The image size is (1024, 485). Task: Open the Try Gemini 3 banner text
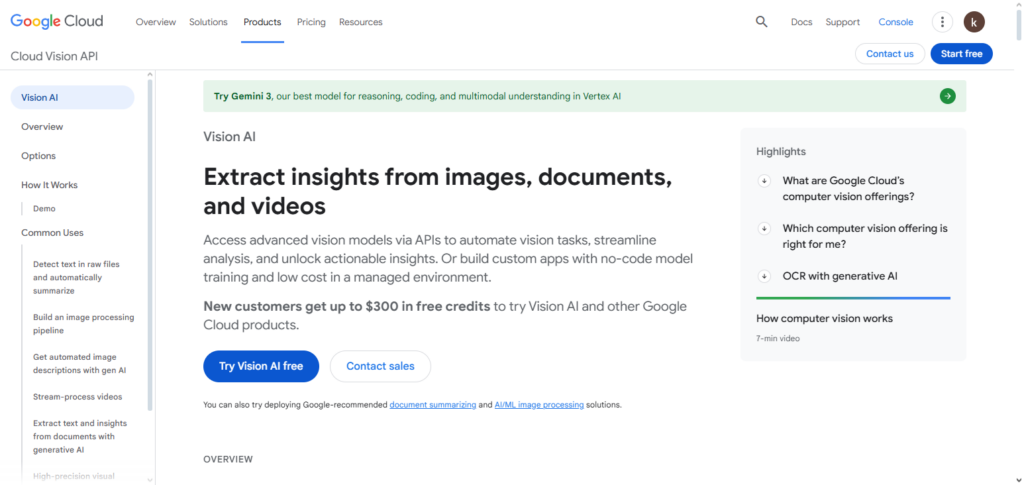(417, 96)
